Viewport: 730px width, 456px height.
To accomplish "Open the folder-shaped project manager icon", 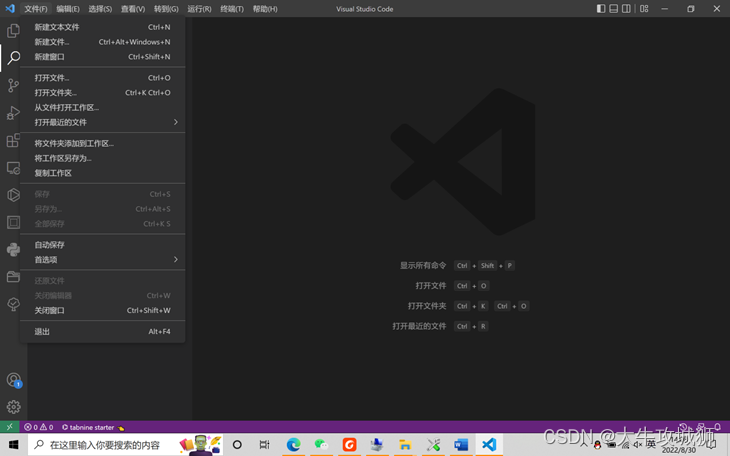I will pos(13,277).
